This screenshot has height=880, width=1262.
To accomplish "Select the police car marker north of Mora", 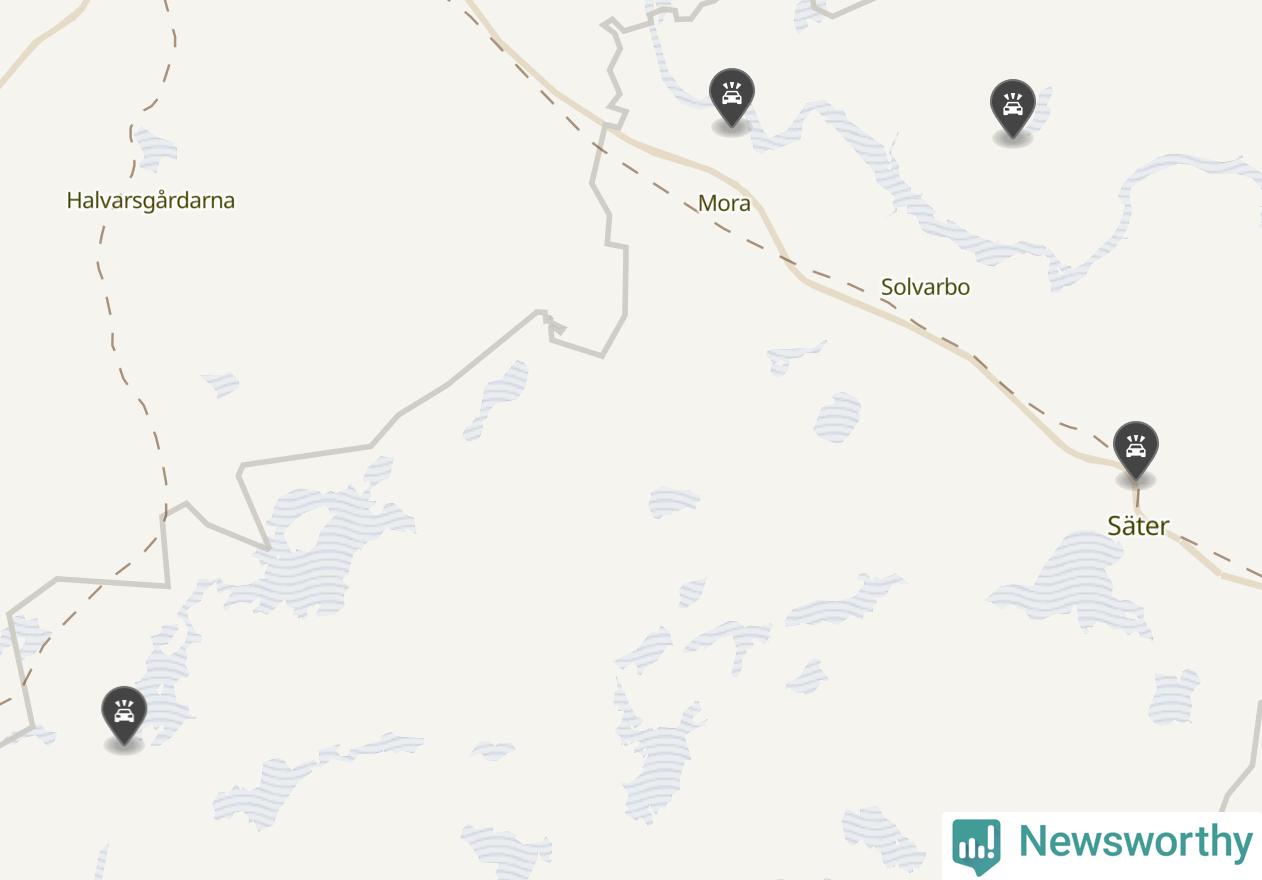I will tap(732, 98).
